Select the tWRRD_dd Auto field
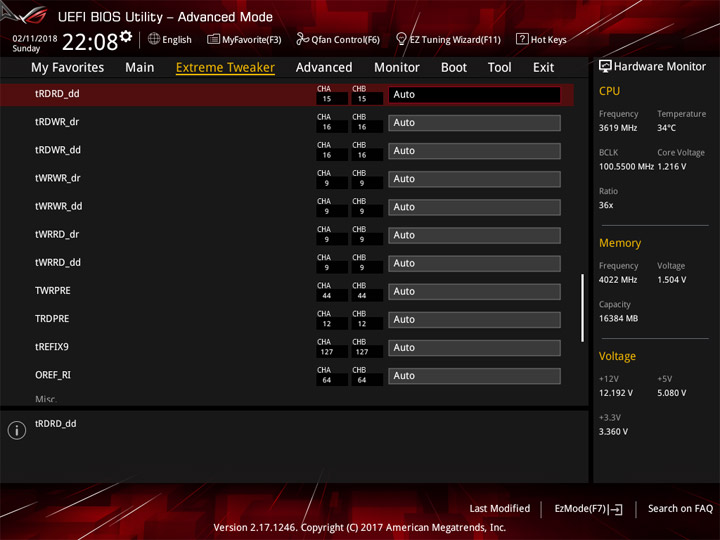Screen dimensions: 720x540 [474, 264]
